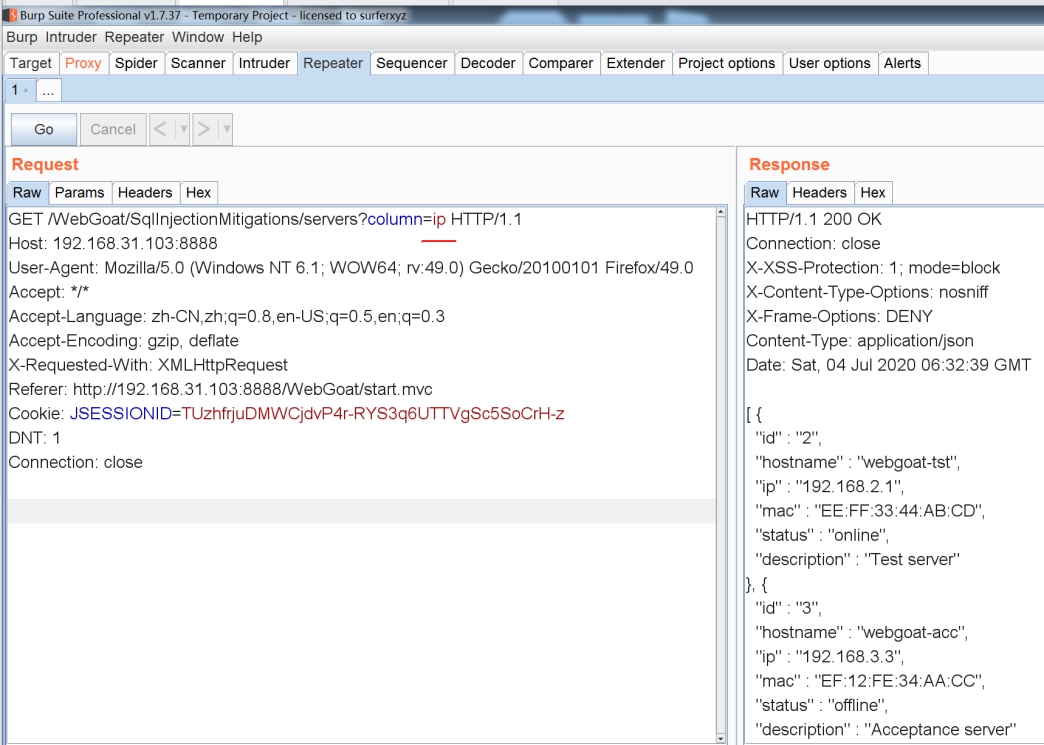1044x745 pixels.
Task: Click the Cancel button
Action: [x=113, y=129]
